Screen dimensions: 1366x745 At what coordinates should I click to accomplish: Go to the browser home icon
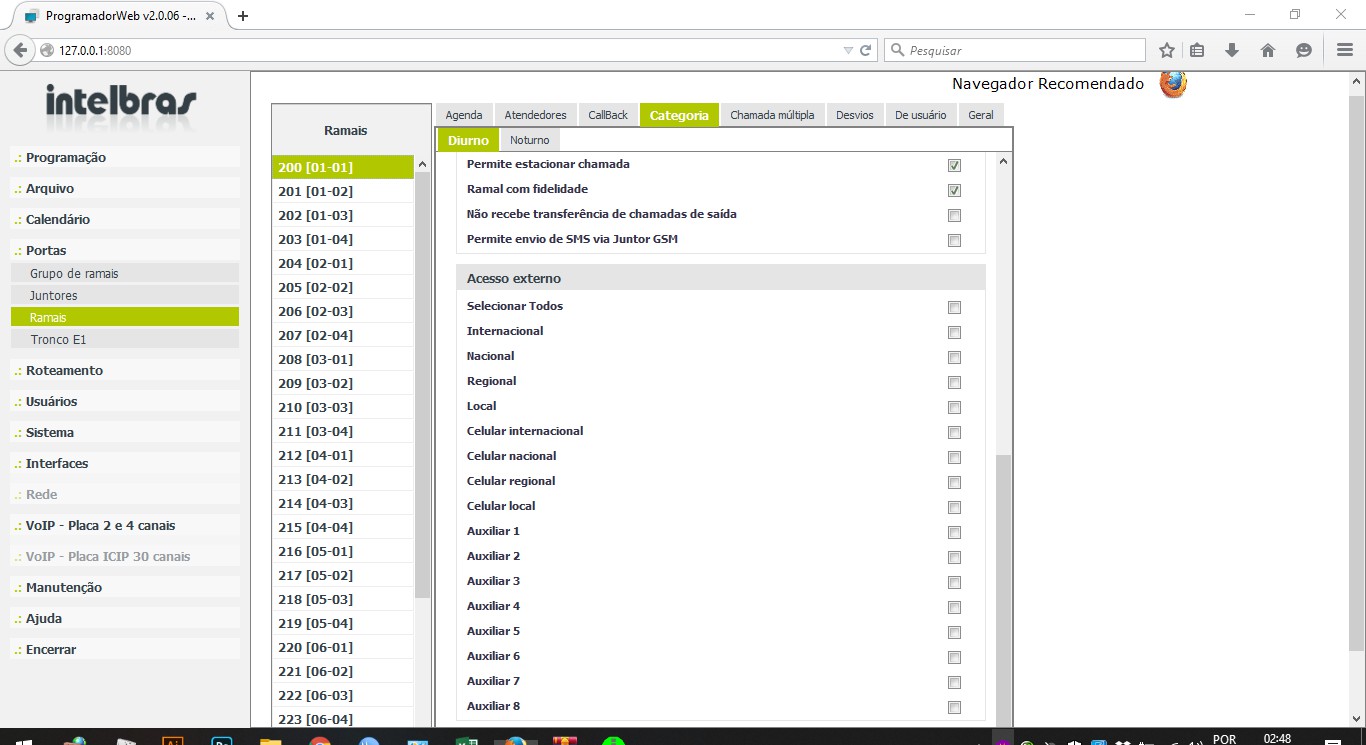tap(1267, 50)
